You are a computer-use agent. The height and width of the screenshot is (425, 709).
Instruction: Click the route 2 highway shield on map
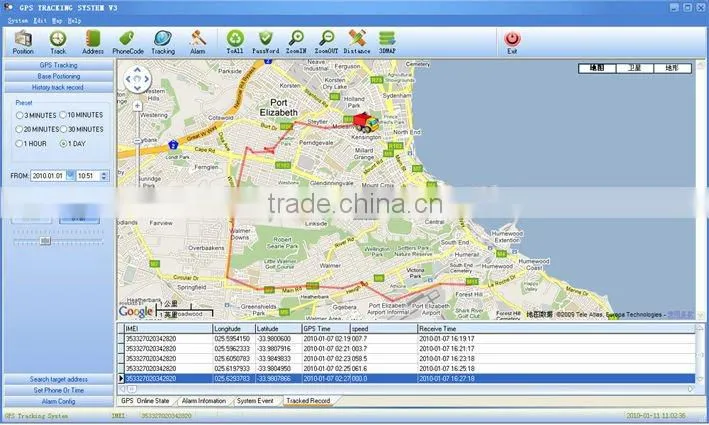tap(173, 145)
